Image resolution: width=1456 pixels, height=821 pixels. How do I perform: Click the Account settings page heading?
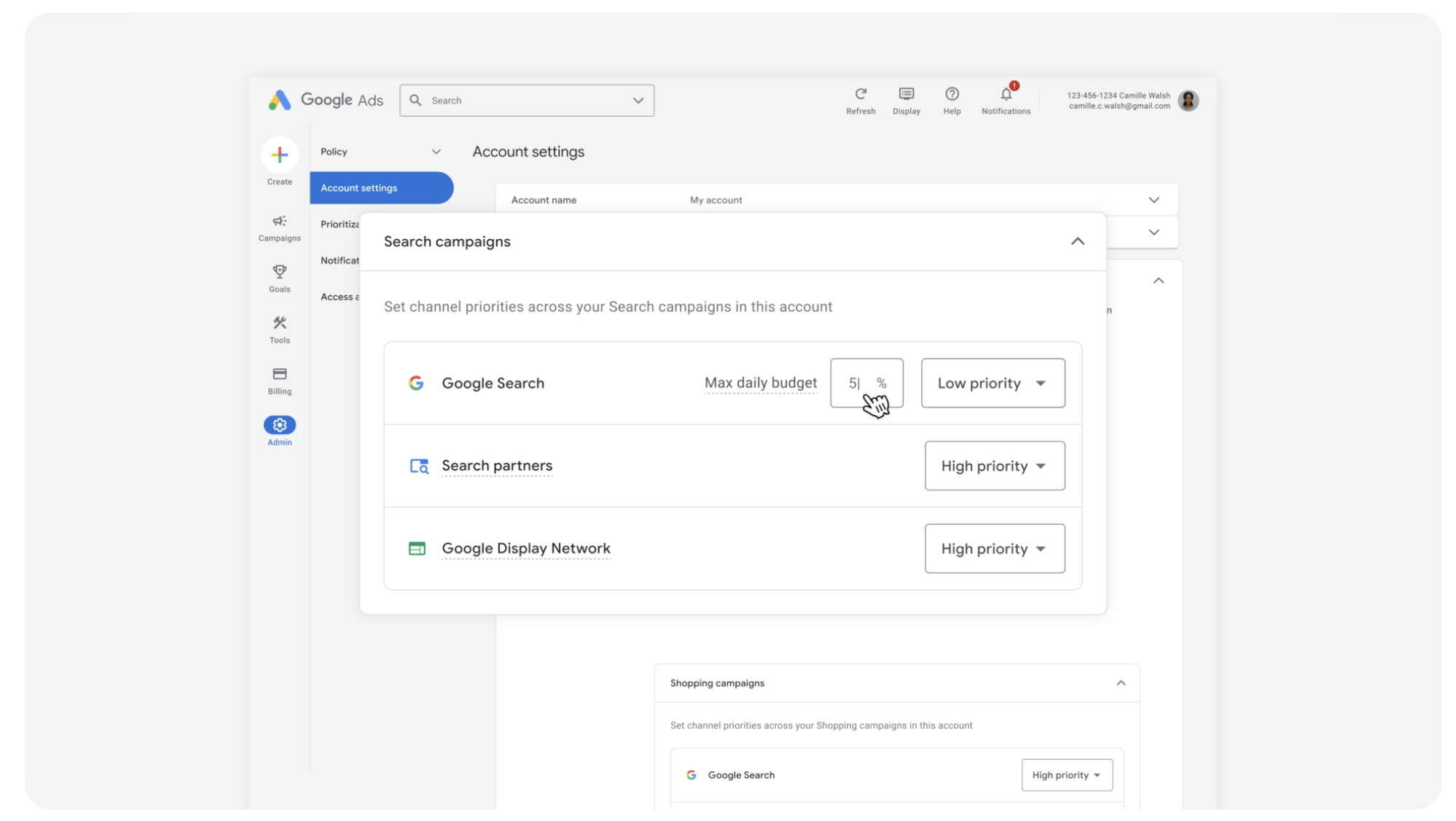[x=528, y=152]
